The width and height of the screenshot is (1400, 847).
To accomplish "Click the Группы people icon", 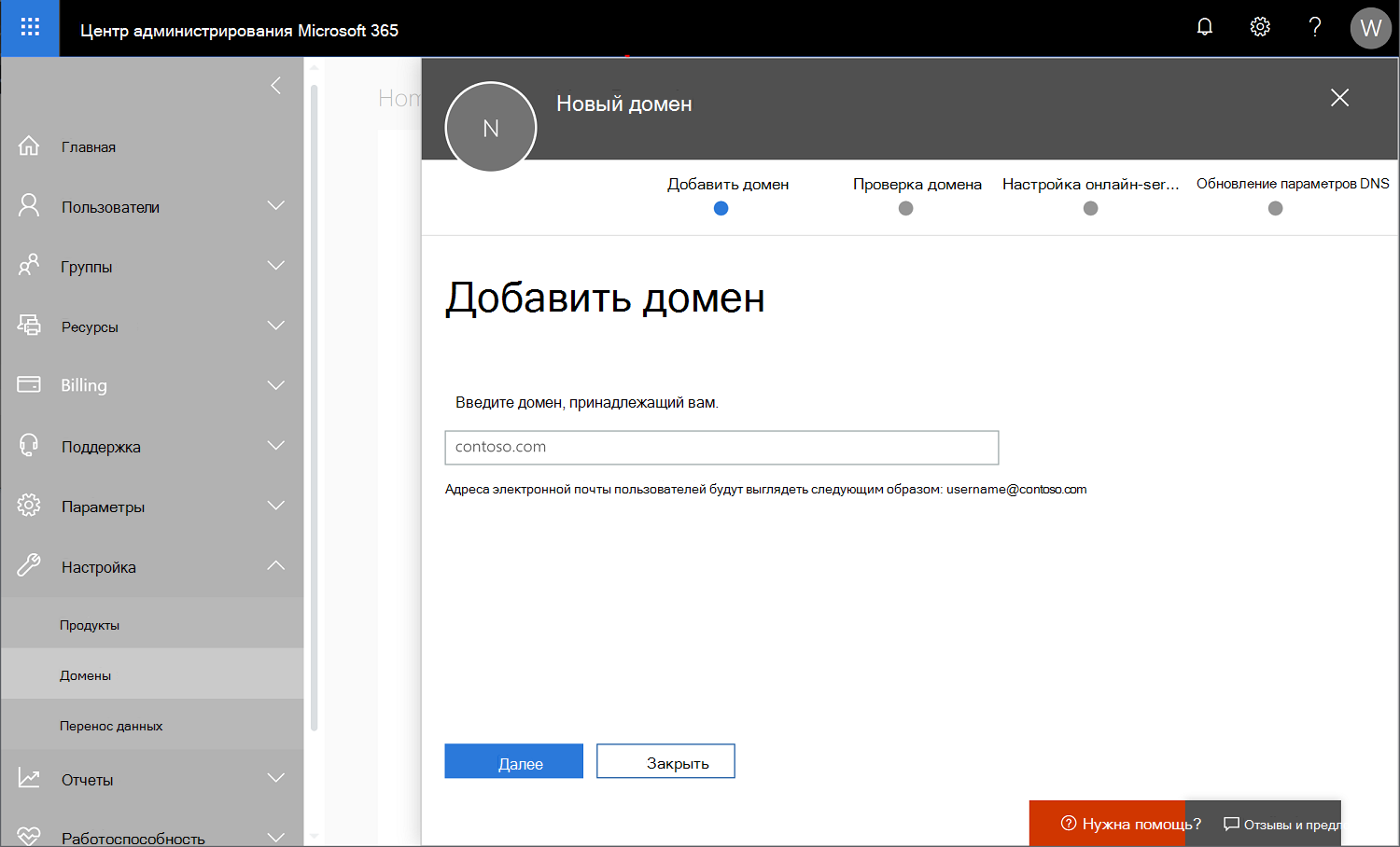I will 29,266.
